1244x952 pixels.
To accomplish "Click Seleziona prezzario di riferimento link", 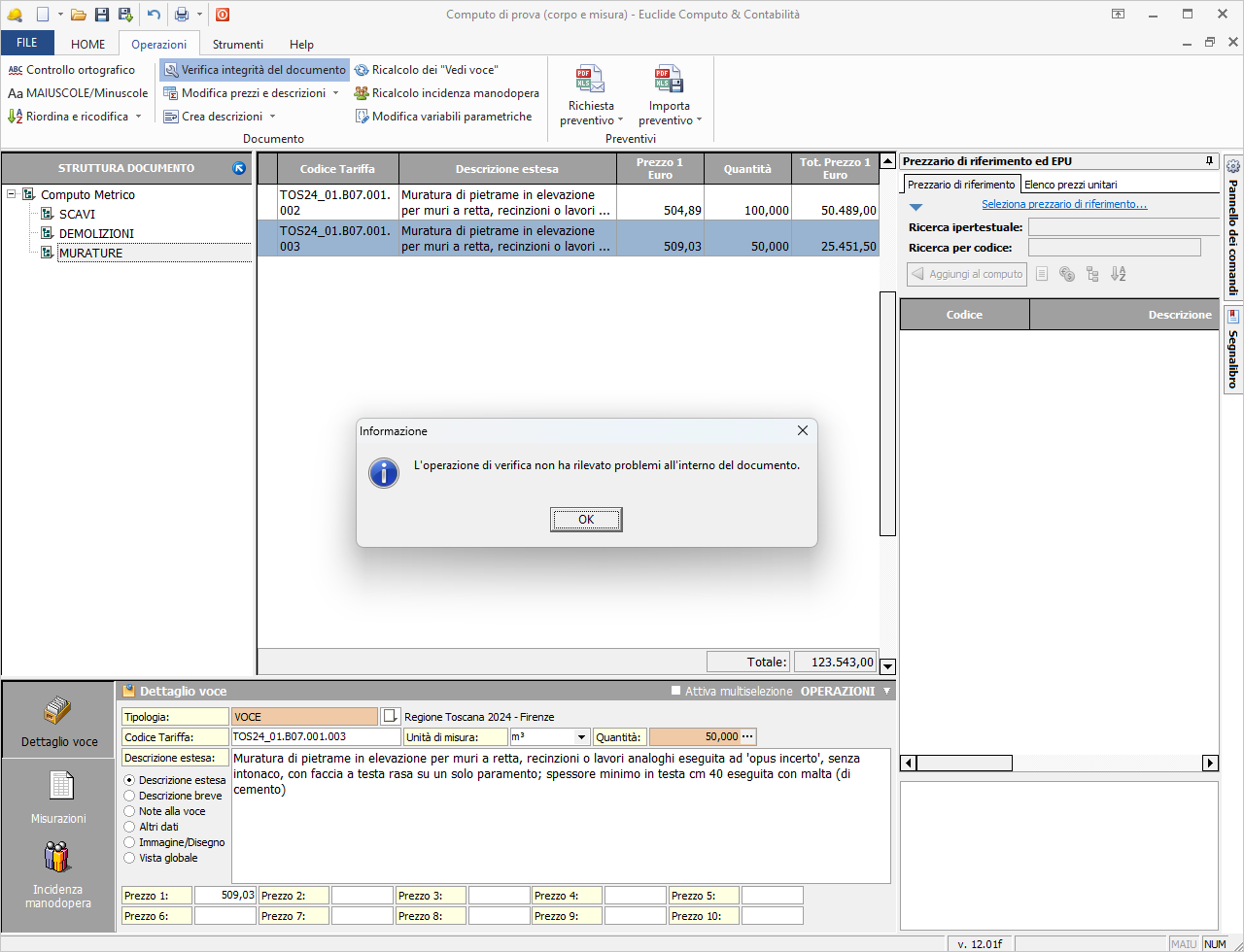I will pos(1063,204).
